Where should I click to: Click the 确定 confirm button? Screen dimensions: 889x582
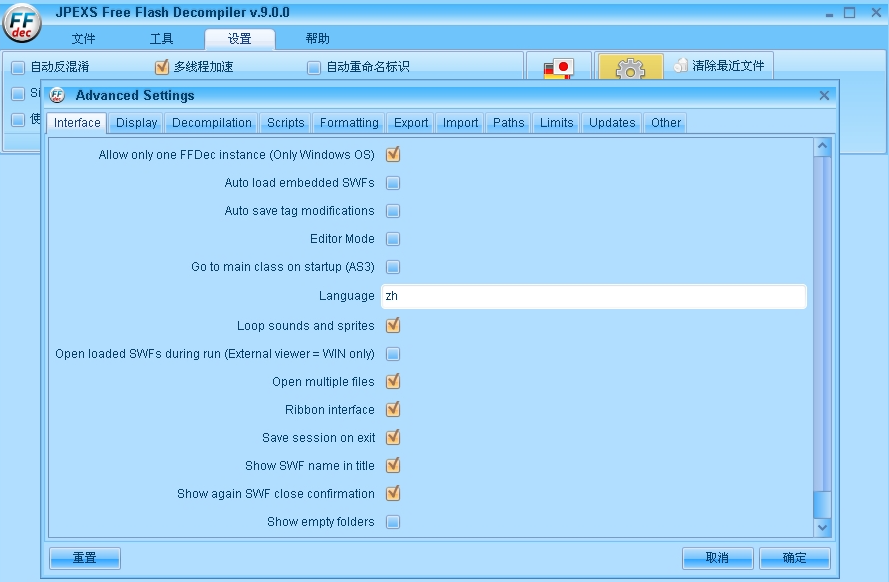794,558
